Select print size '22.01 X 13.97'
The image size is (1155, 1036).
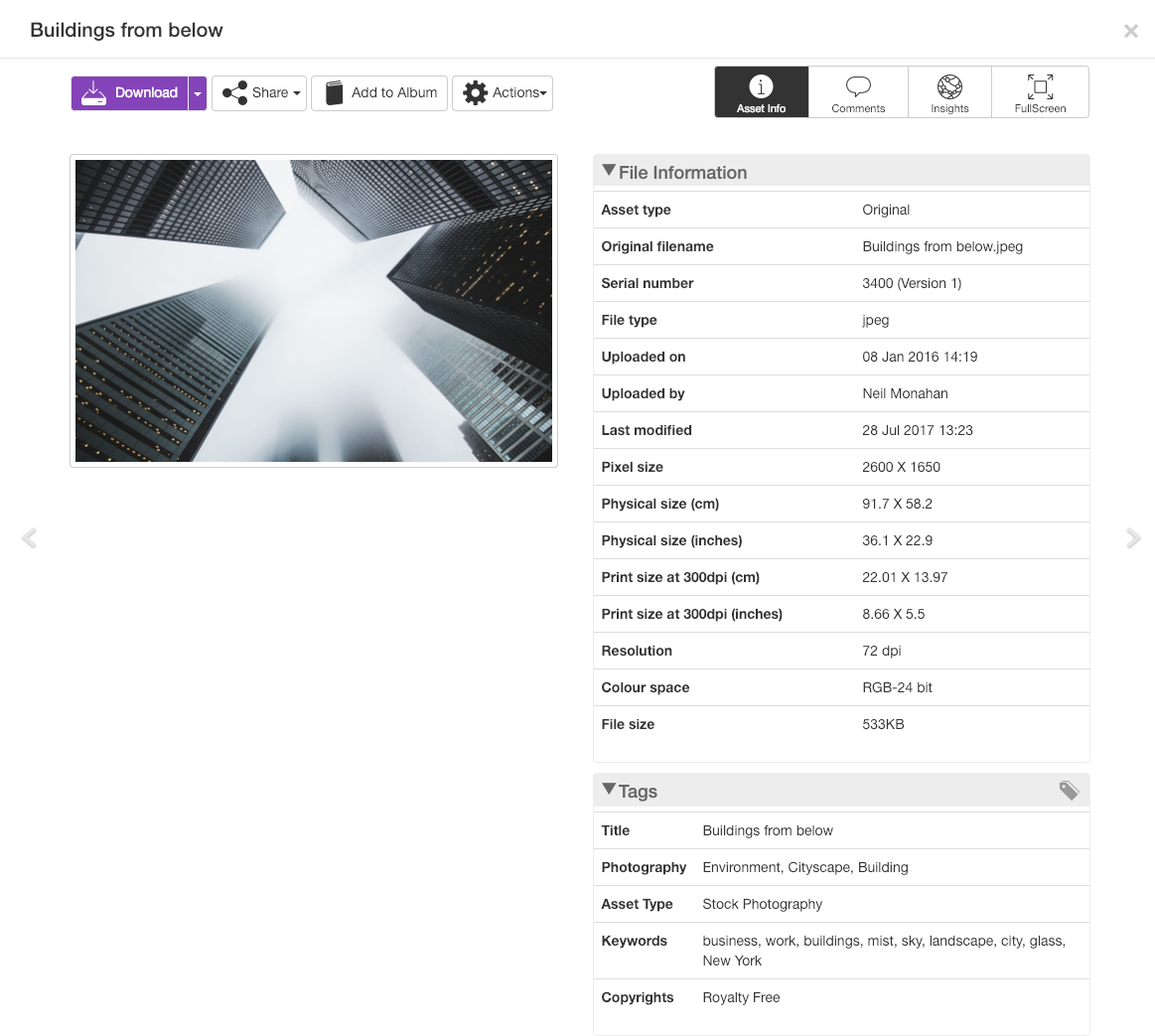pos(906,577)
